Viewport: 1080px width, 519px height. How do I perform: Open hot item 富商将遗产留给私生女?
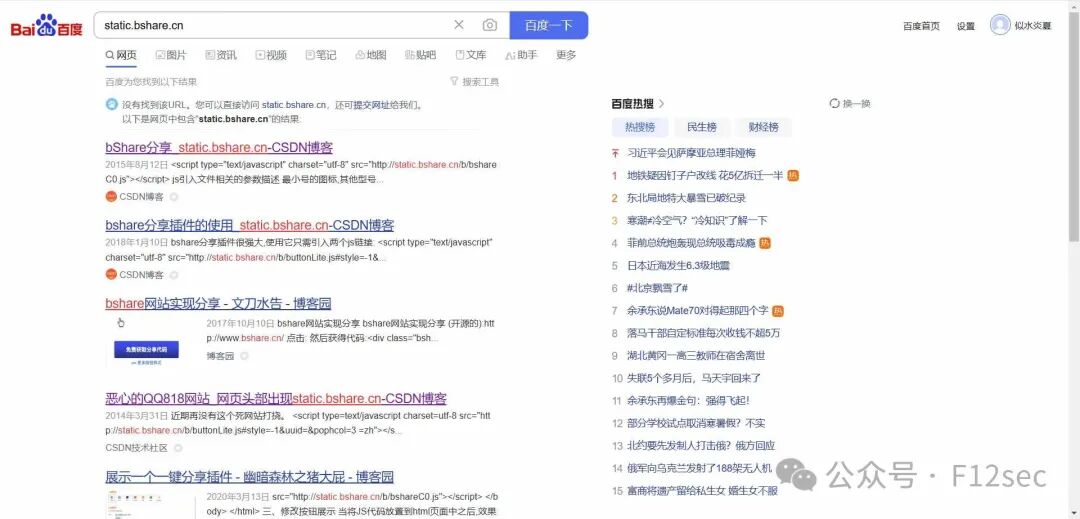(x=702, y=491)
